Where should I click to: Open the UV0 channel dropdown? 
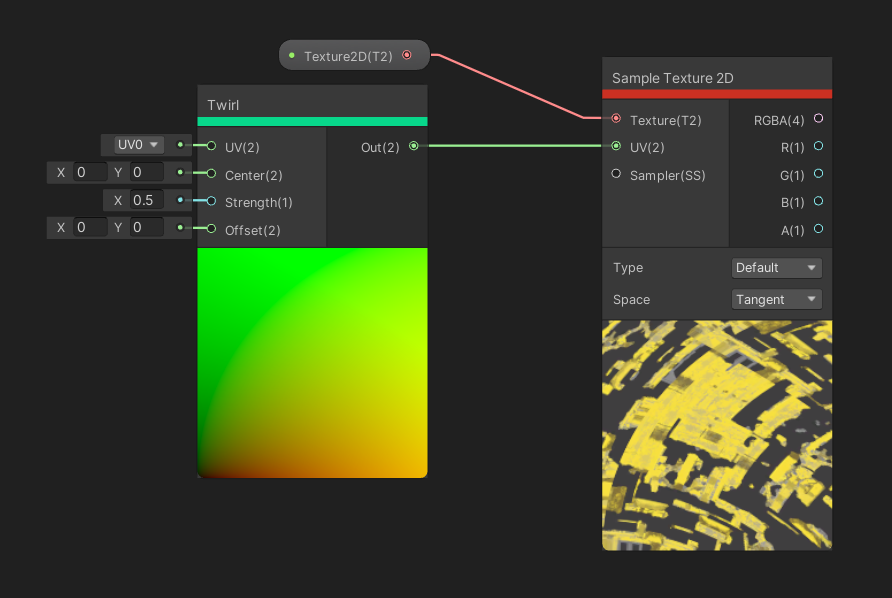pyautogui.click(x=138, y=145)
